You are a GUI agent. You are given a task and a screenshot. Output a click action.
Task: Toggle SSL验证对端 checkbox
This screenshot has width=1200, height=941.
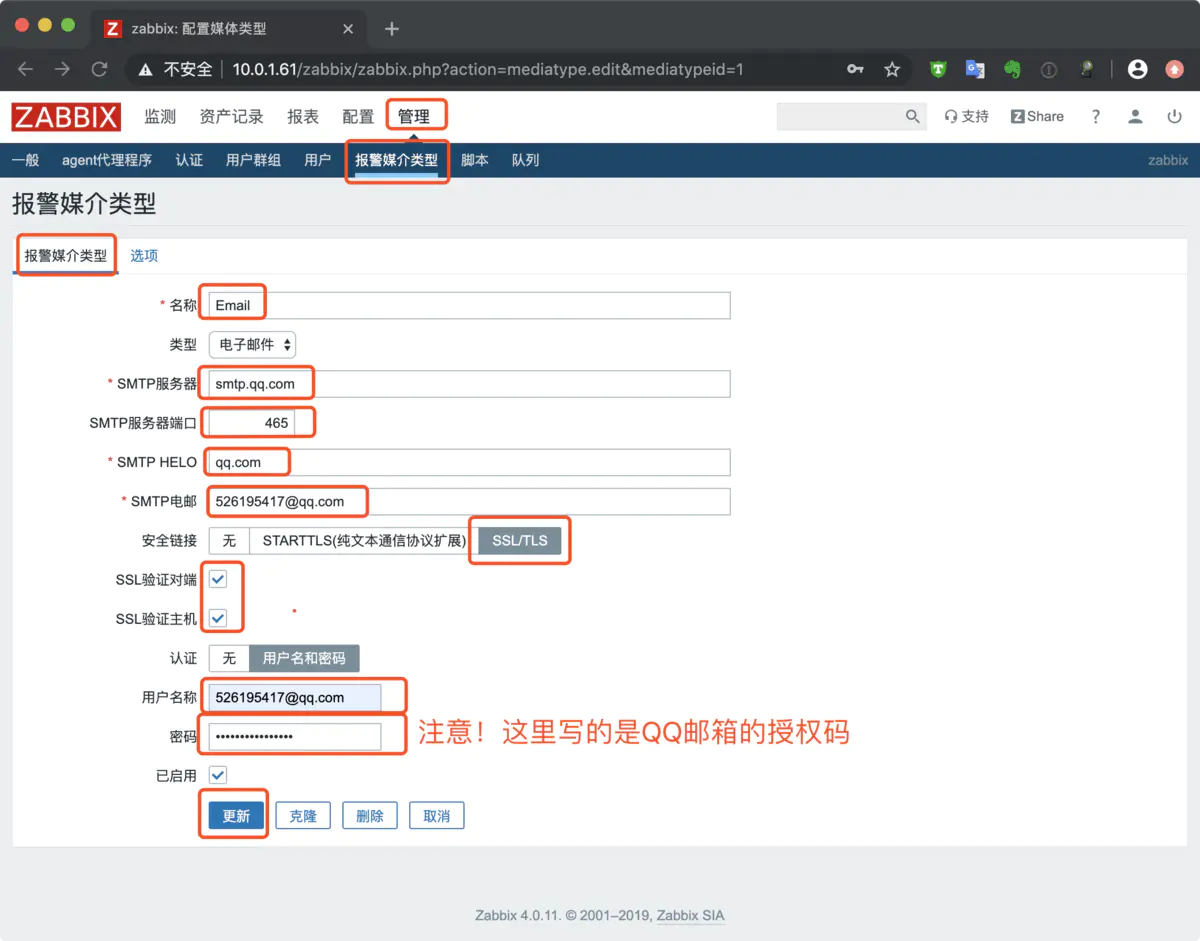pos(218,579)
